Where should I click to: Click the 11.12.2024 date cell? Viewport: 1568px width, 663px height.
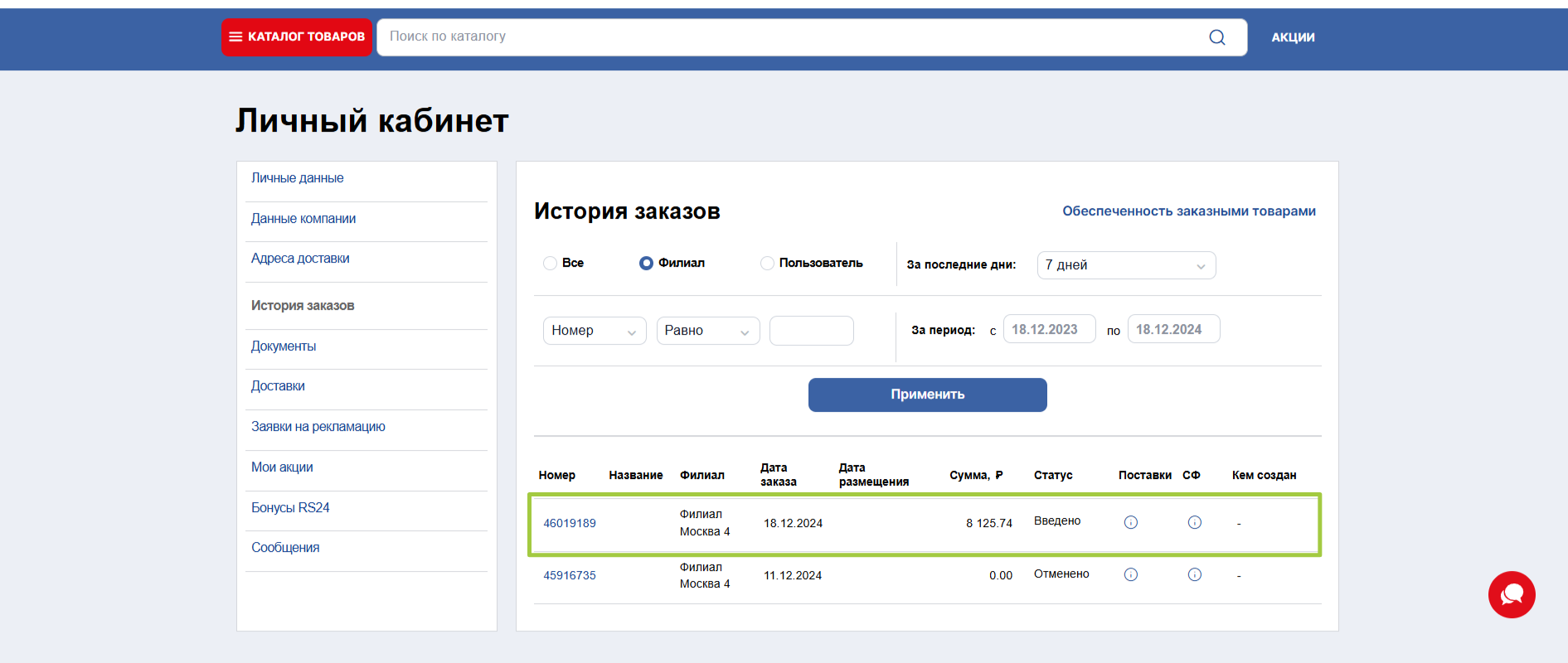click(793, 575)
